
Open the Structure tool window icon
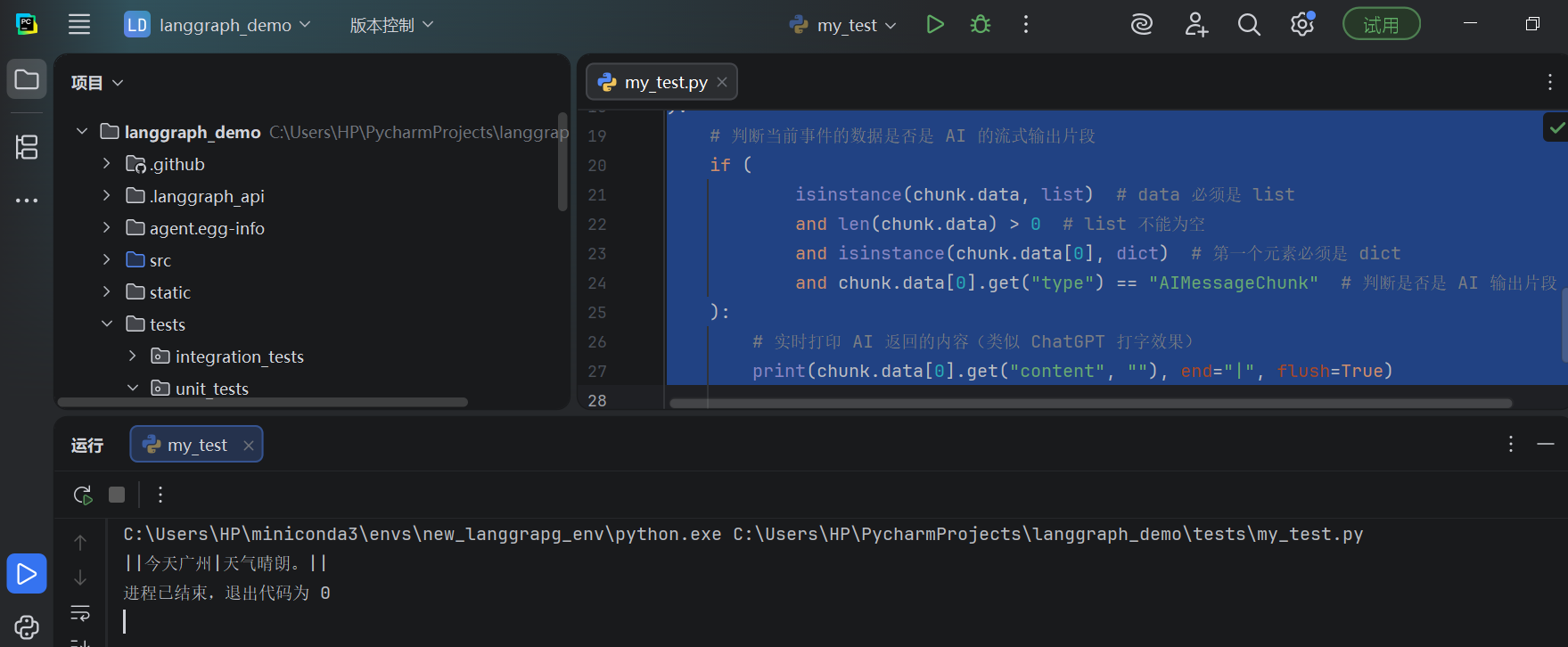point(27,147)
